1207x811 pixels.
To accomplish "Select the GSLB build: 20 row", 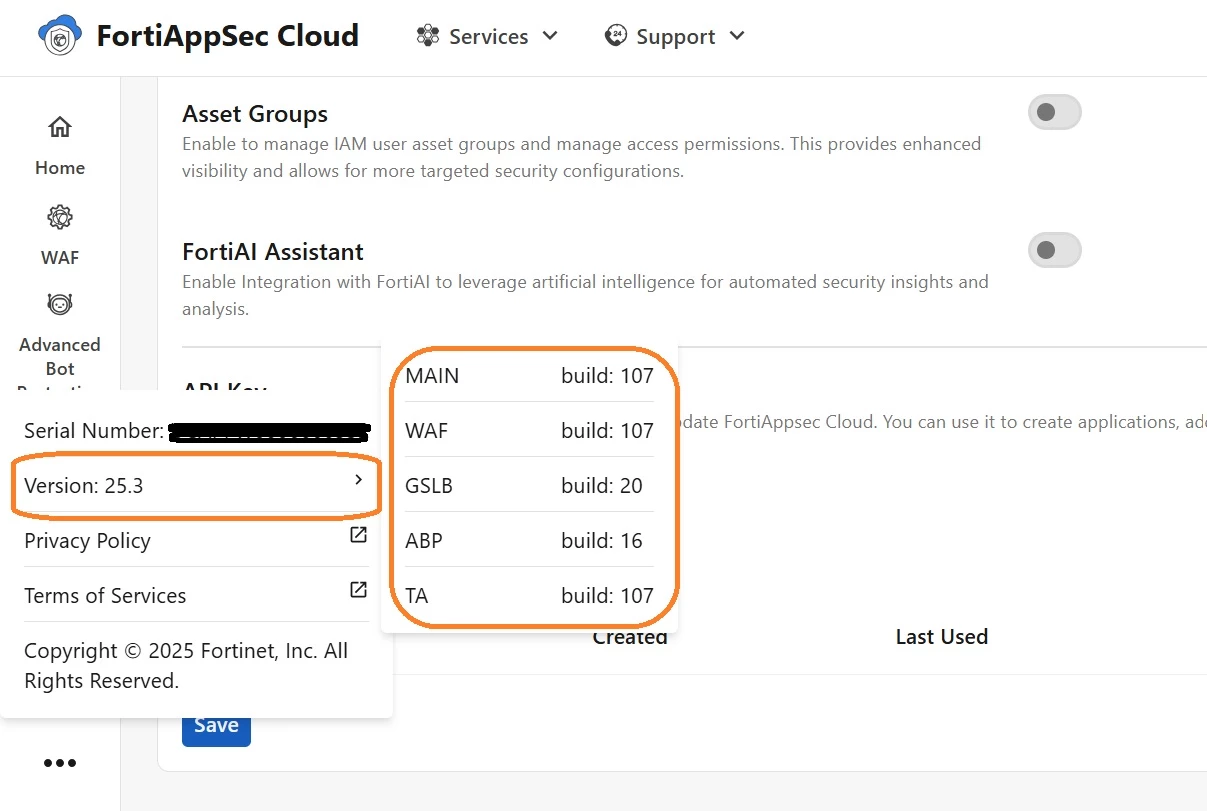I will point(529,485).
